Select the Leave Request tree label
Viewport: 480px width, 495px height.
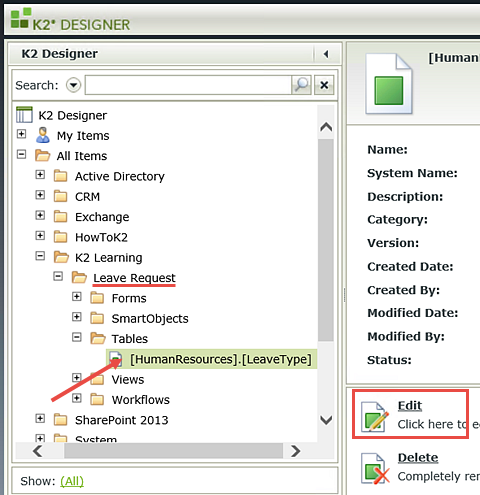tap(134, 278)
